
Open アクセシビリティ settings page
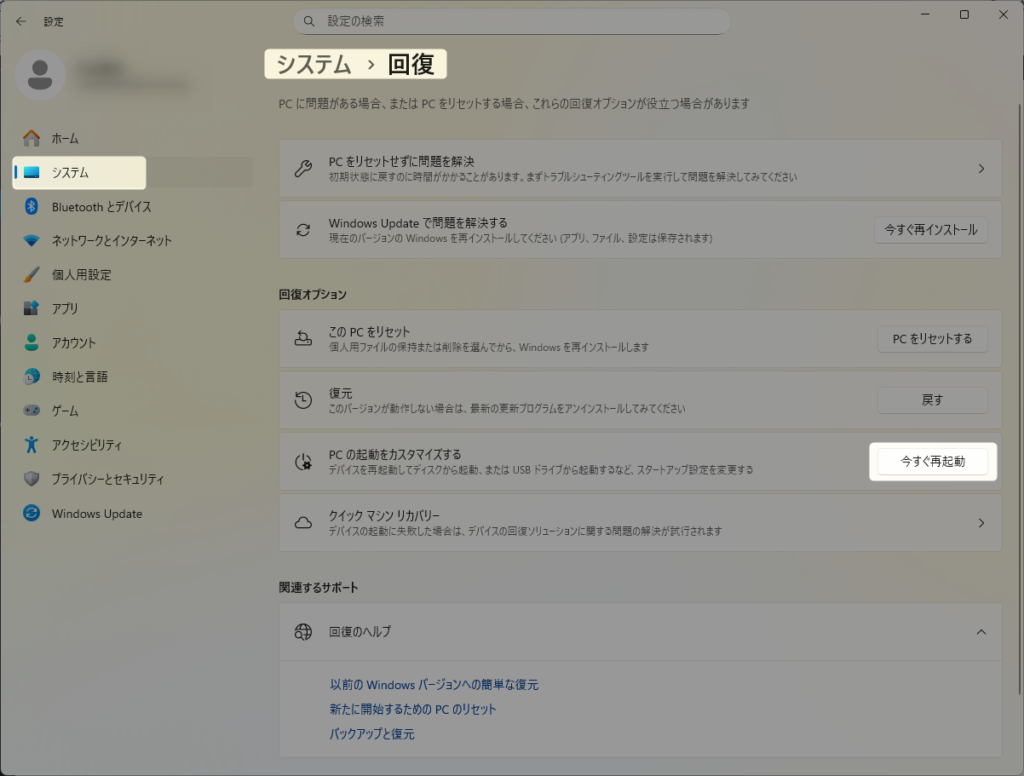(86, 445)
